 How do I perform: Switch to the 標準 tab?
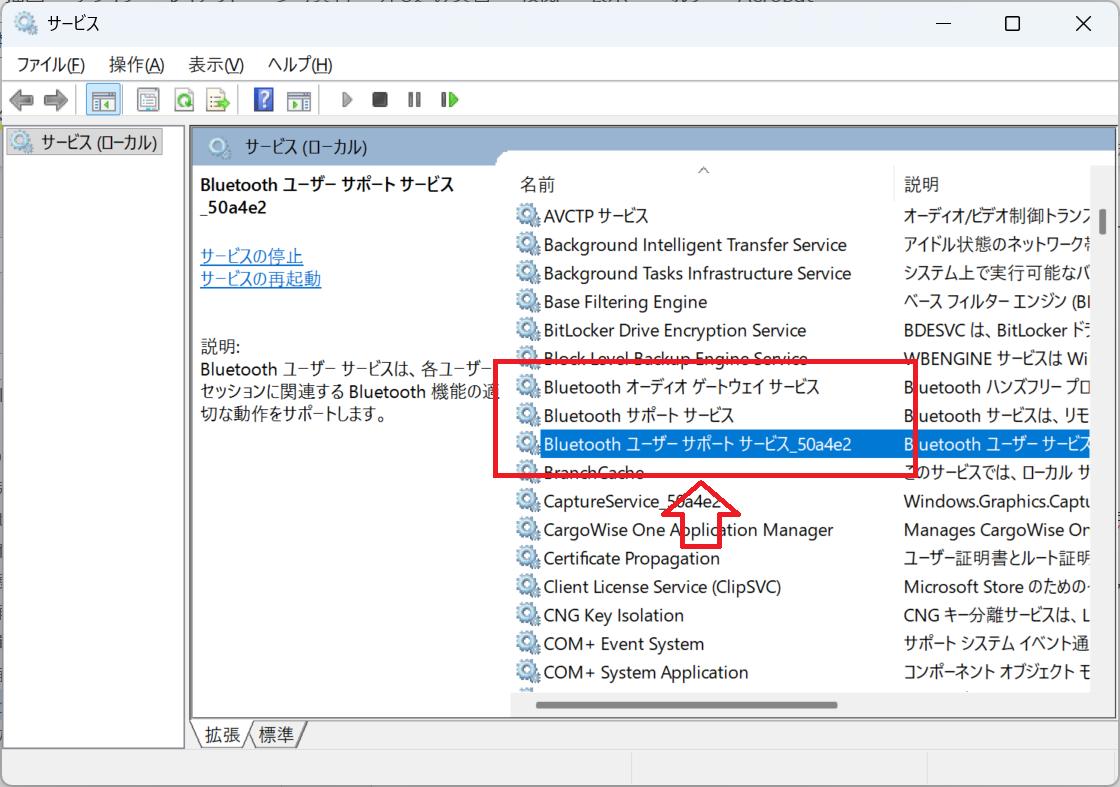(x=275, y=734)
